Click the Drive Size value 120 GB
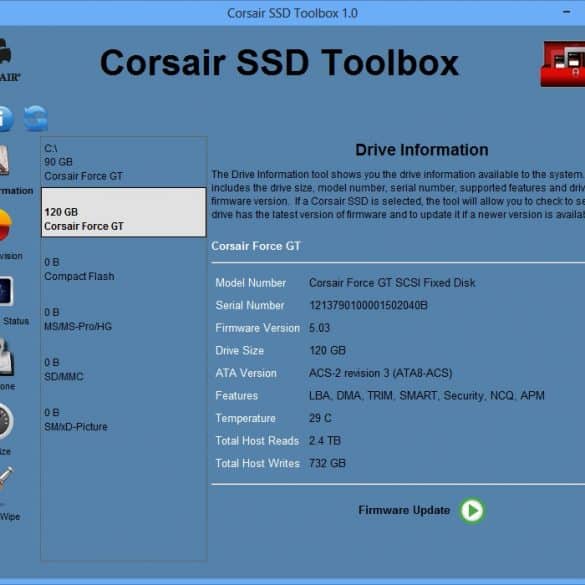Viewport: 585px width, 585px height. tap(327, 351)
